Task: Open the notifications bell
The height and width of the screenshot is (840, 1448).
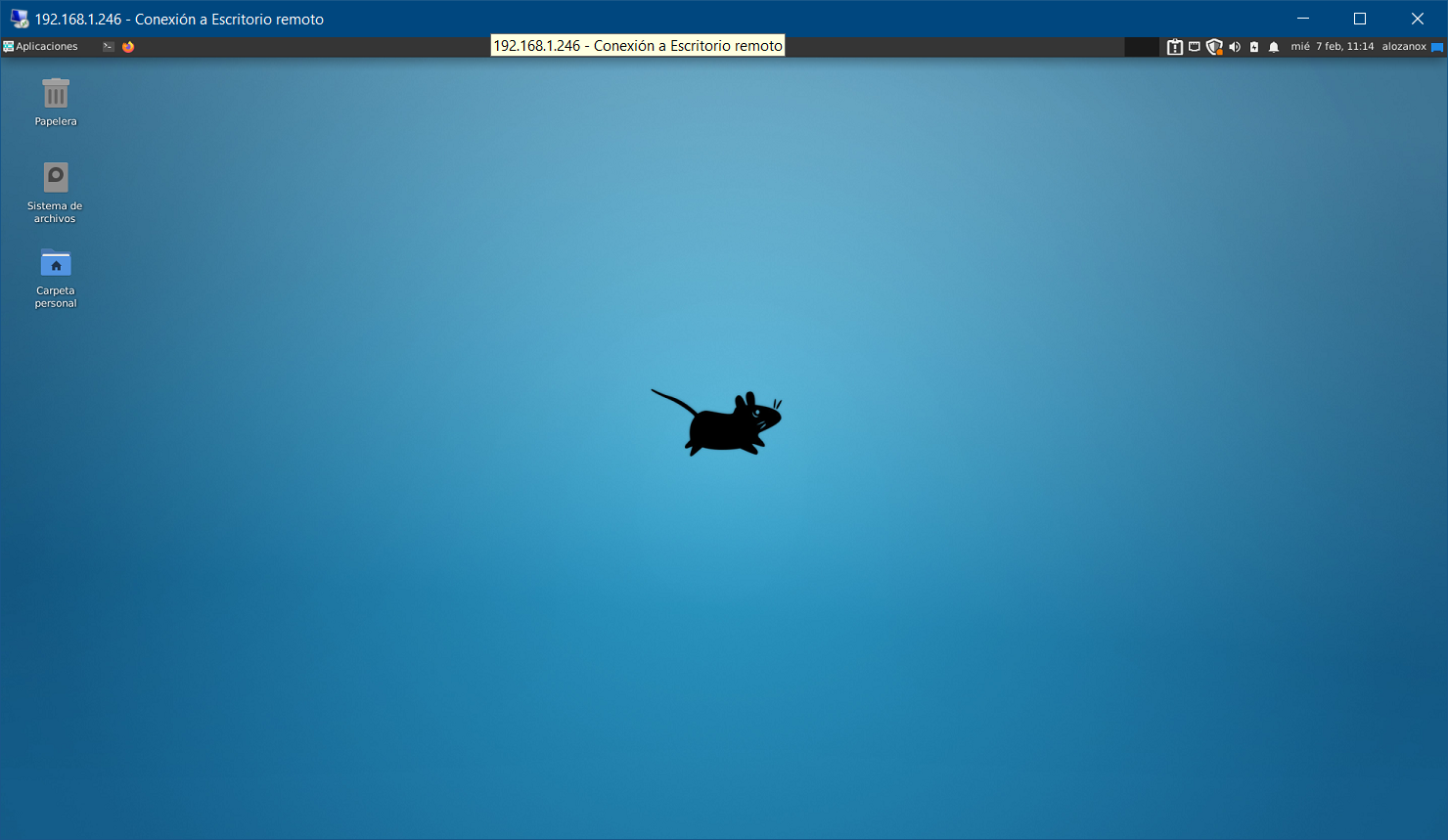Action: click(x=1274, y=47)
